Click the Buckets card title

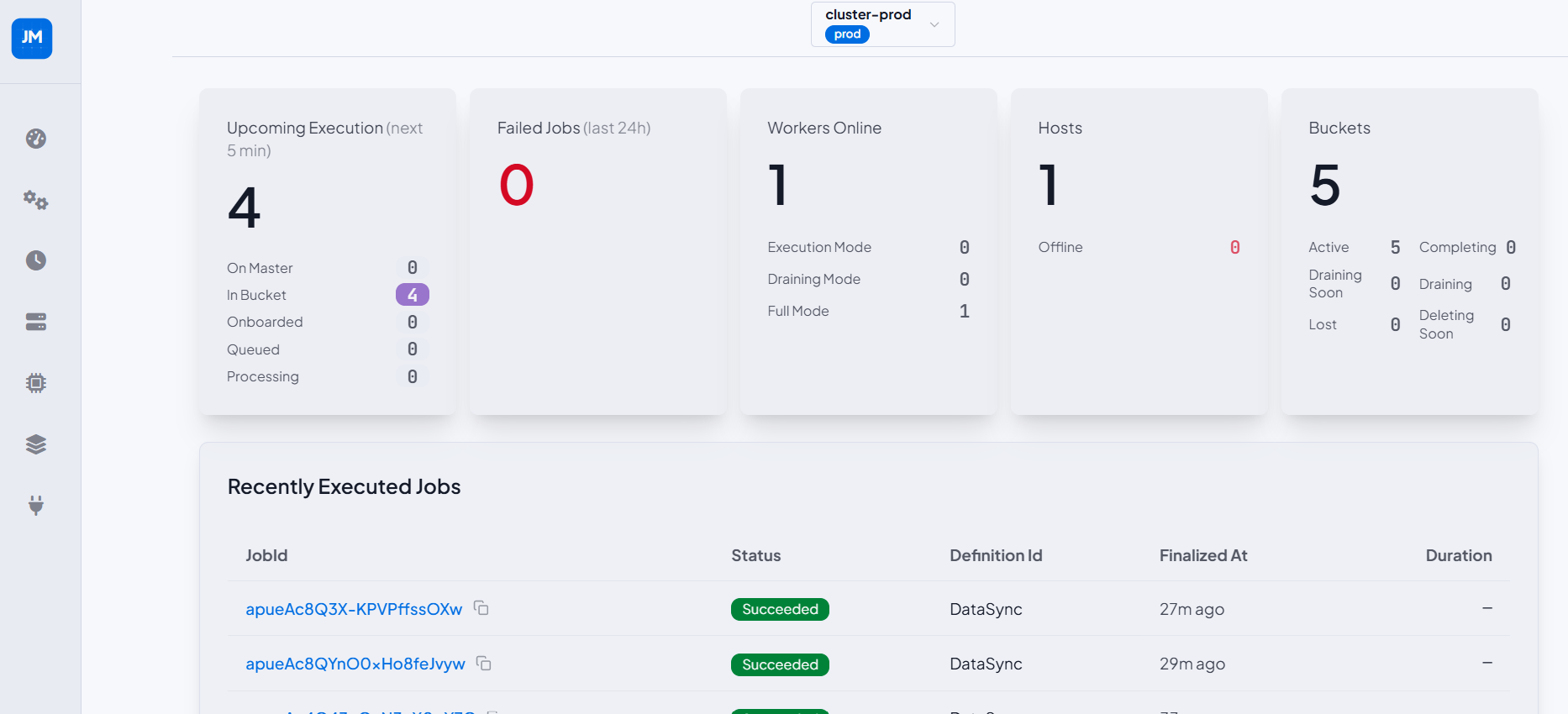[1339, 128]
